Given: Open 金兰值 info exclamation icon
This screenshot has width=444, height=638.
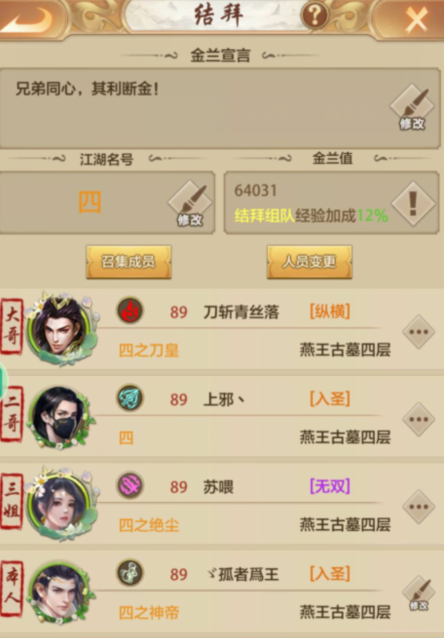Looking at the screenshot, I should (413, 203).
